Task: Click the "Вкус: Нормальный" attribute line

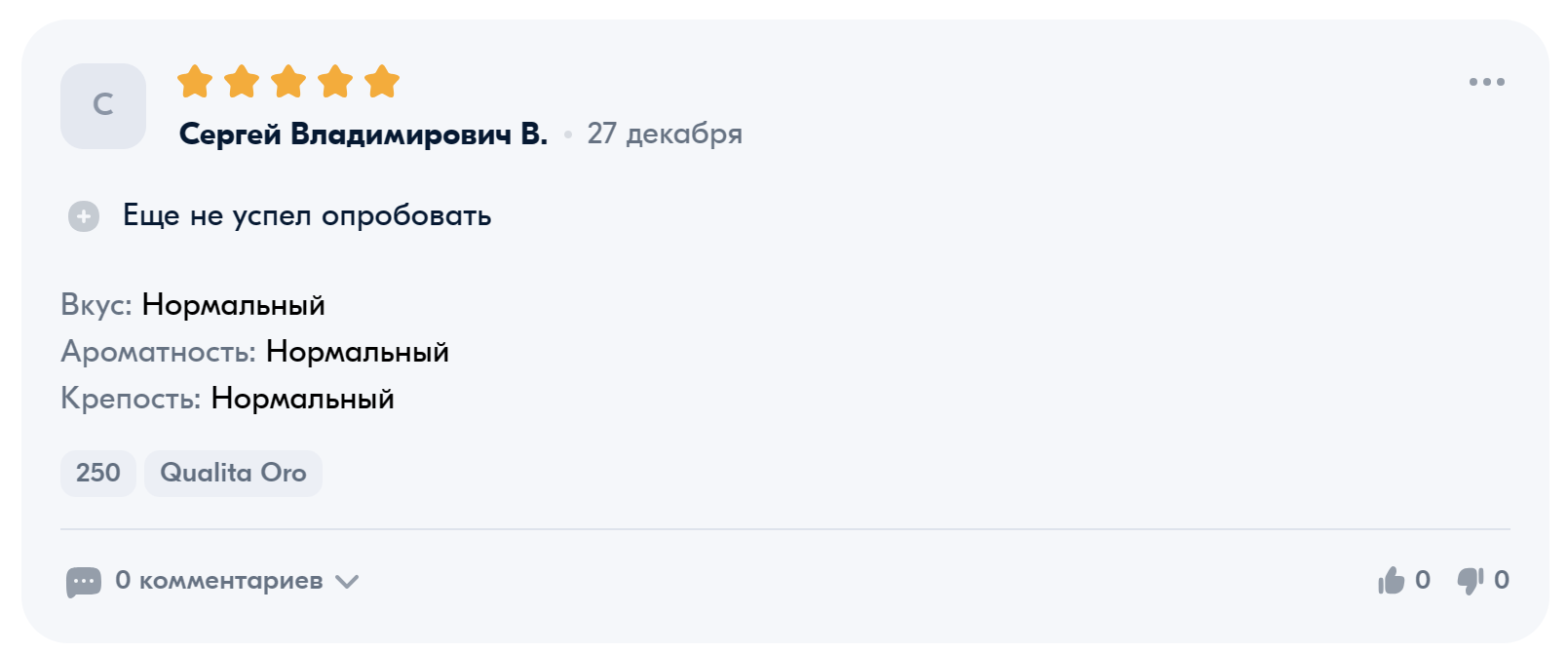Action: [193, 305]
